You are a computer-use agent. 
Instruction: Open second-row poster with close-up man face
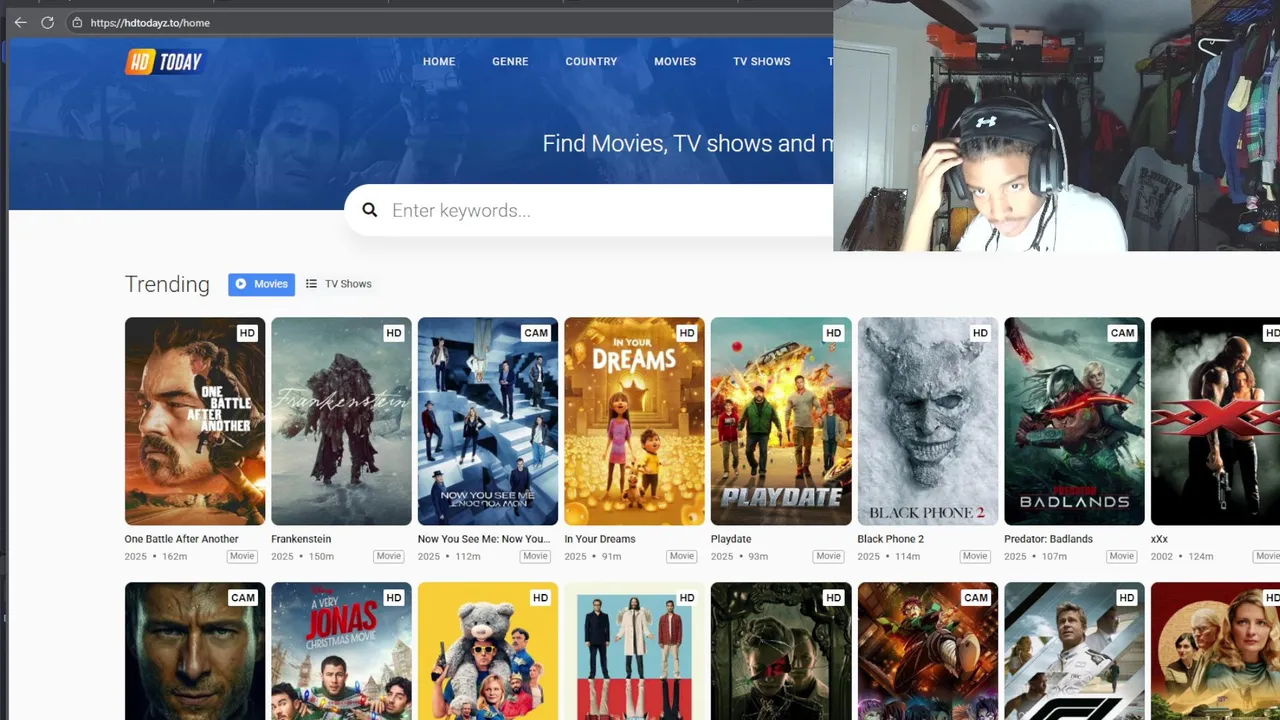[195, 651]
